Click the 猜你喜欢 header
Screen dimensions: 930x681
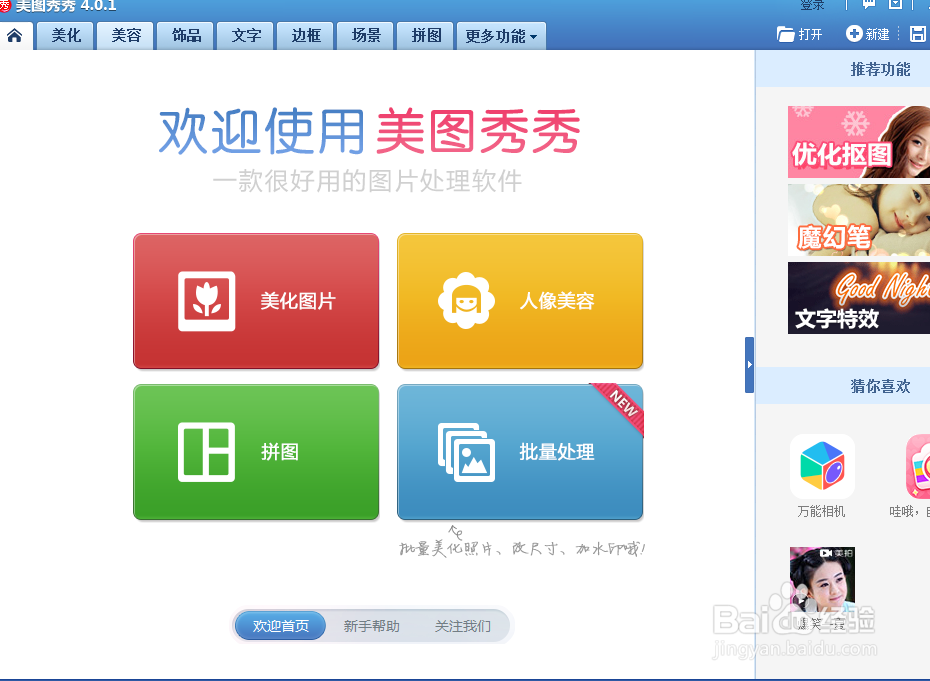(880, 386)
